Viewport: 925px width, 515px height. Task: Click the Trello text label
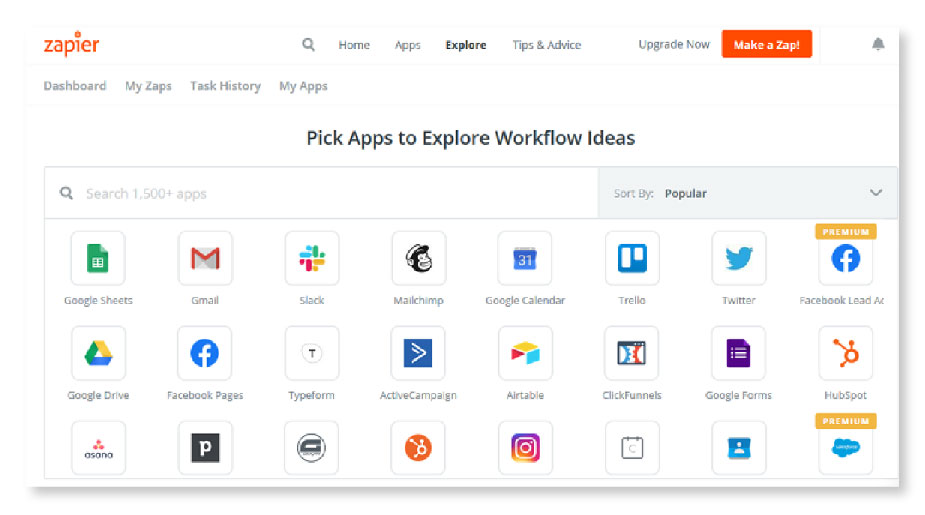tap(632, 300)
